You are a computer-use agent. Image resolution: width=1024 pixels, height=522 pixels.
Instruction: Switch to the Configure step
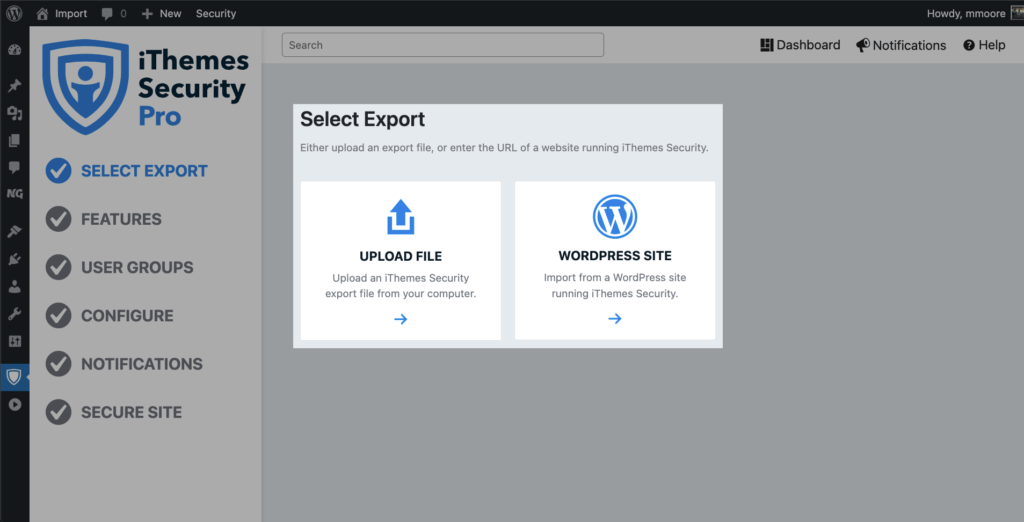pyautogui.click(x=110, y=316)
